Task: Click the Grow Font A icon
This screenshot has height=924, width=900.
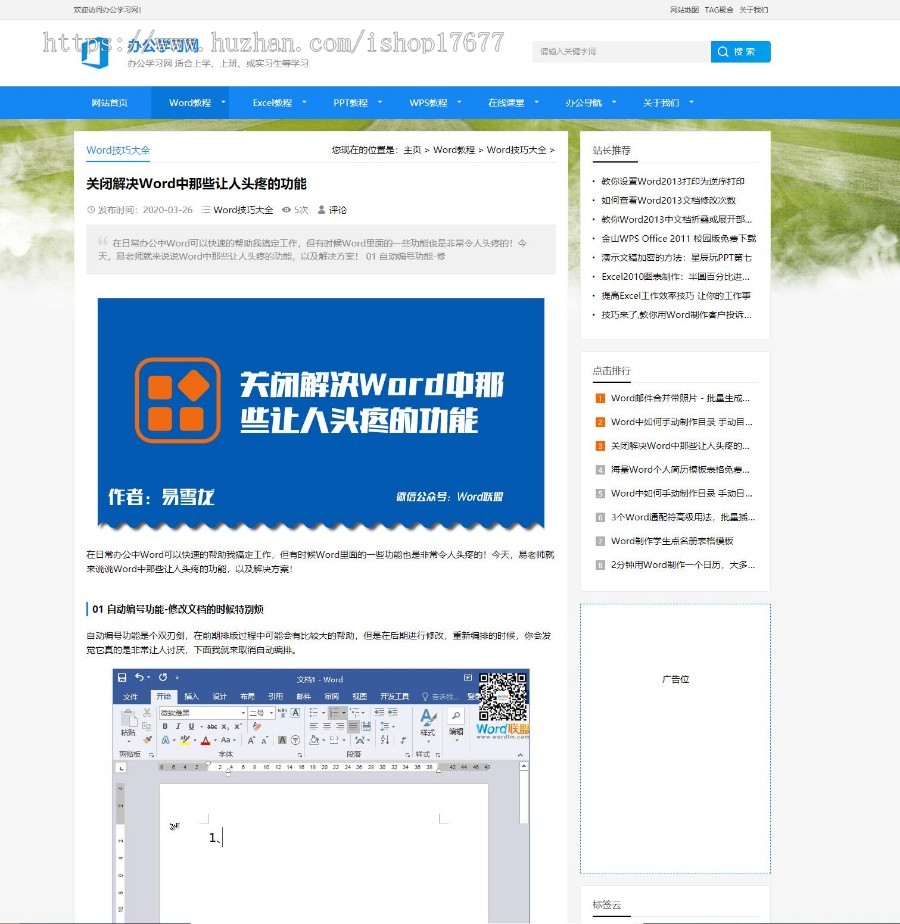Action: point(251,740)
